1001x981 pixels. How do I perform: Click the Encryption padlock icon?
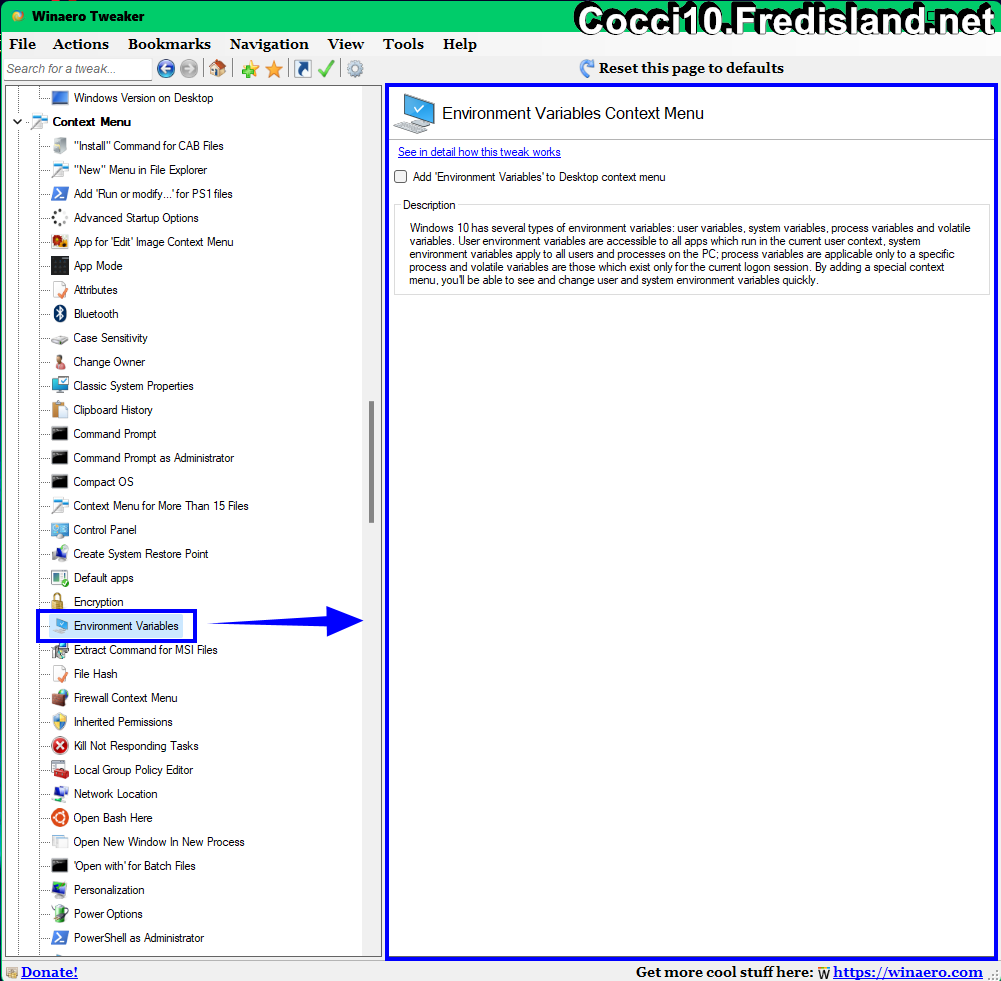point(58,601)
